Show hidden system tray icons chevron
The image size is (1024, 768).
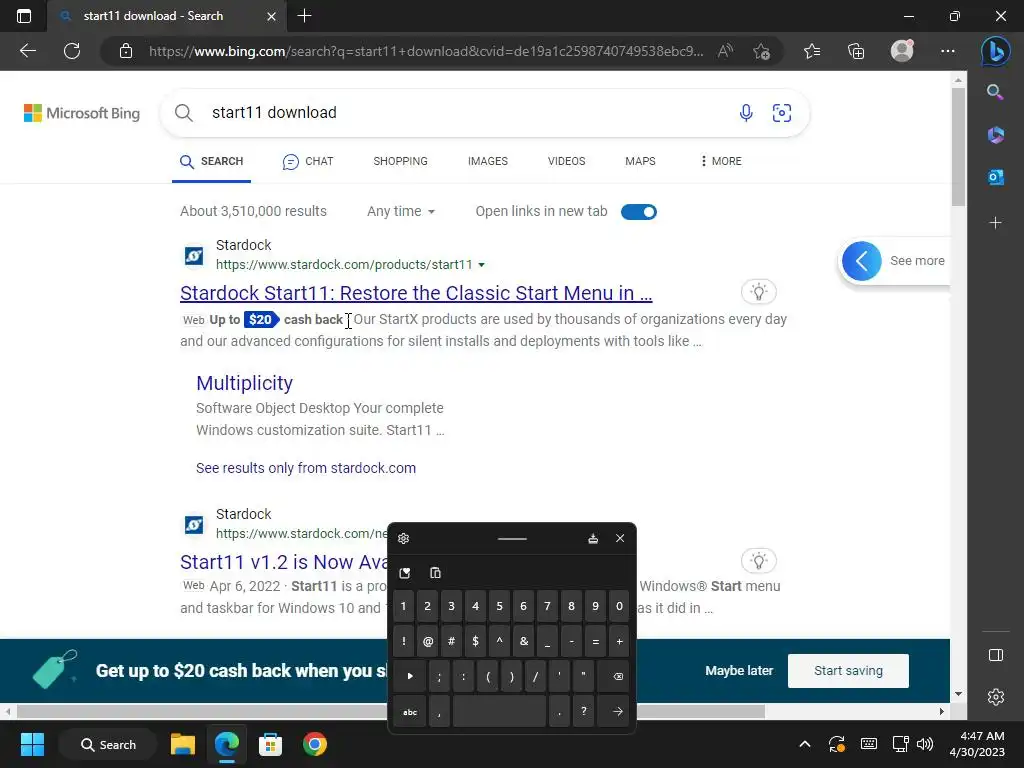click(805, 744)
